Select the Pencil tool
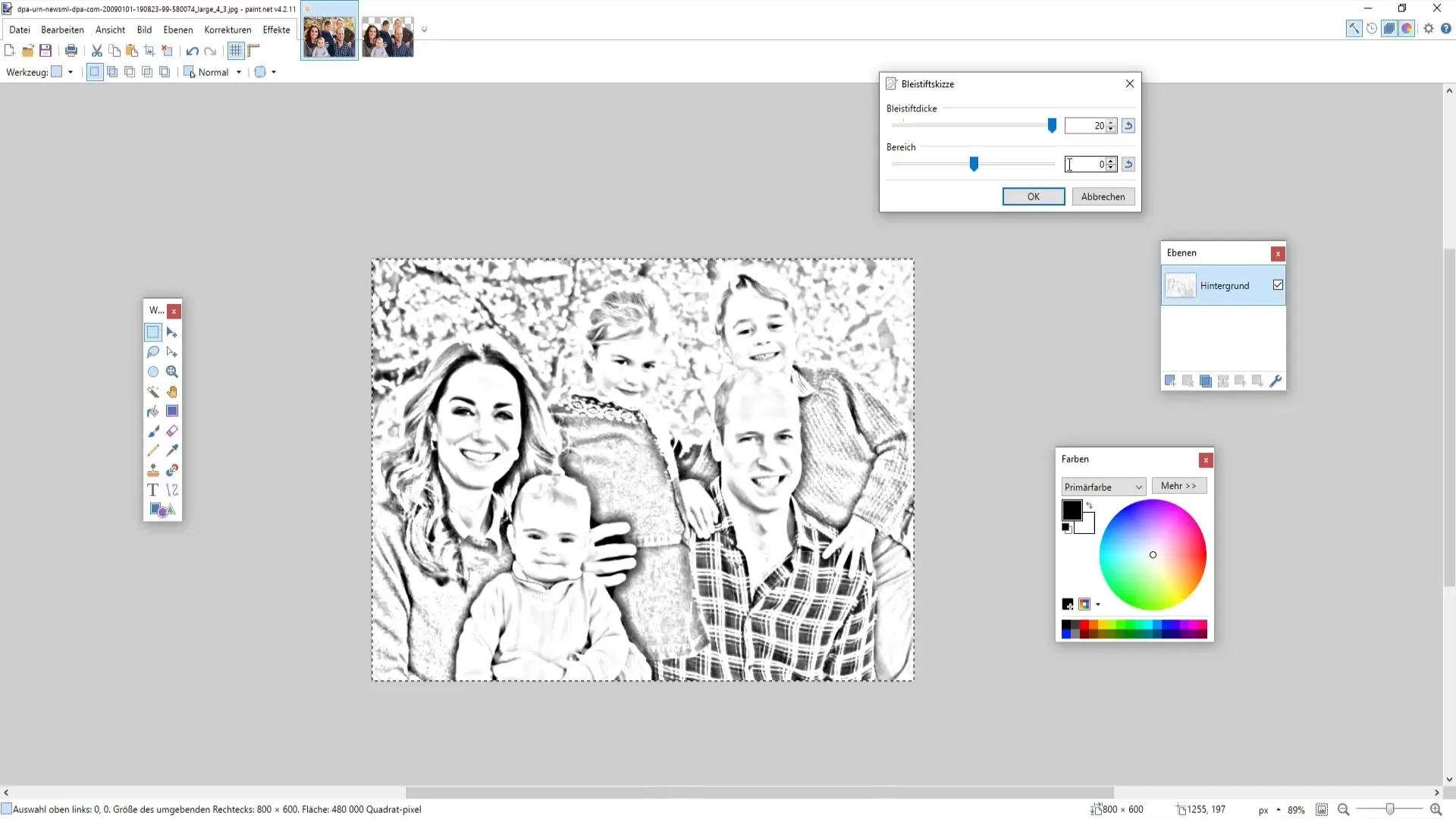This screenshot has height=819, width=1456. click(153, 450)
